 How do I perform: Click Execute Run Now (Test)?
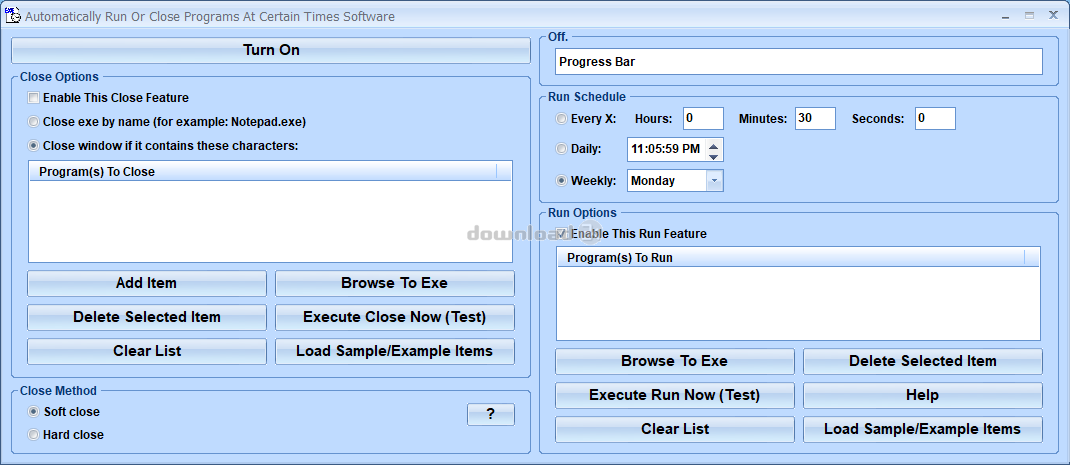(x=674, y=395)
